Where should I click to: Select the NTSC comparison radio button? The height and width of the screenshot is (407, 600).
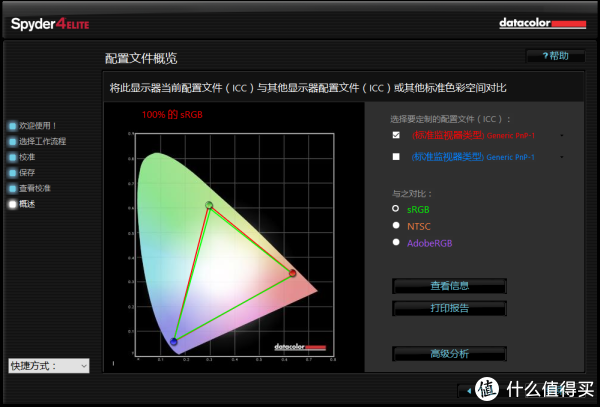[396, 225]
